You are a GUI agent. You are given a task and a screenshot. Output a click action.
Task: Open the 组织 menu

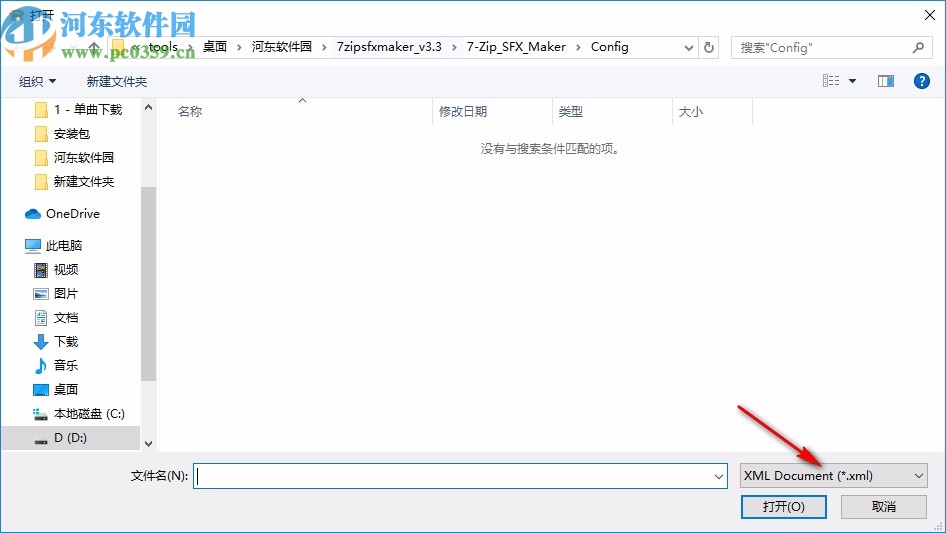[37, 81]
